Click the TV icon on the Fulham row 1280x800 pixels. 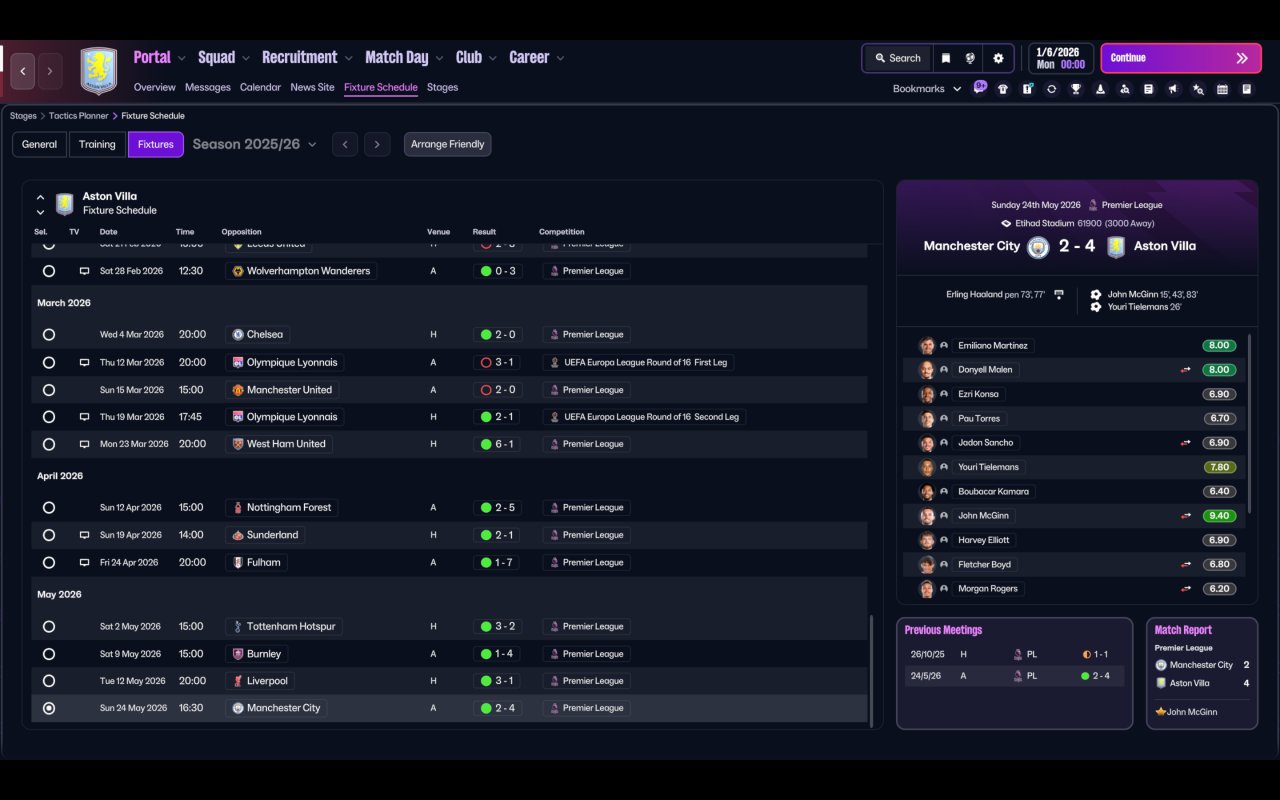(x=84, y=563)
